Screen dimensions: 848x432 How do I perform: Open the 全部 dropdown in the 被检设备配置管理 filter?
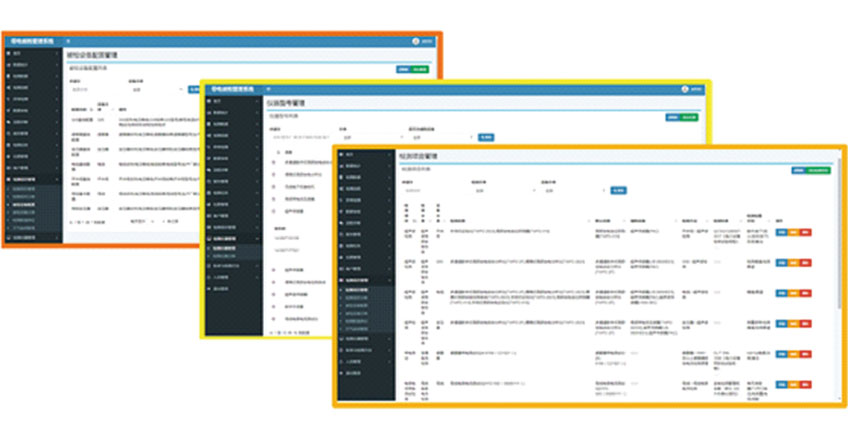pyautogui.click(x=150, y=88)
